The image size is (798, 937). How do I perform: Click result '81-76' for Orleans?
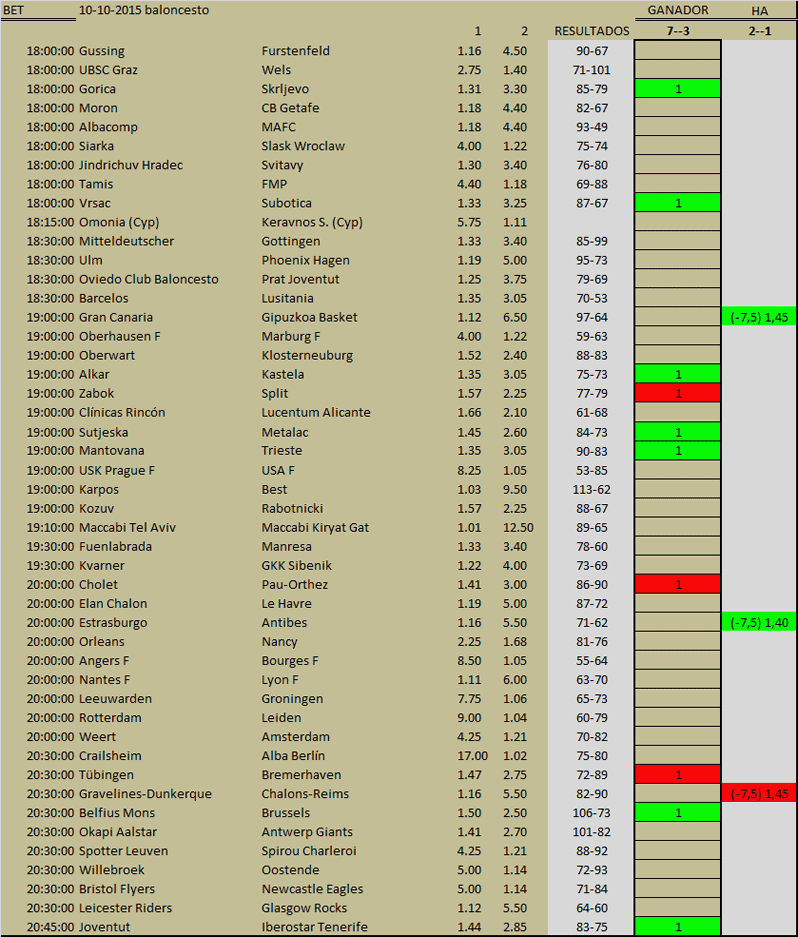tap(592, 642)
